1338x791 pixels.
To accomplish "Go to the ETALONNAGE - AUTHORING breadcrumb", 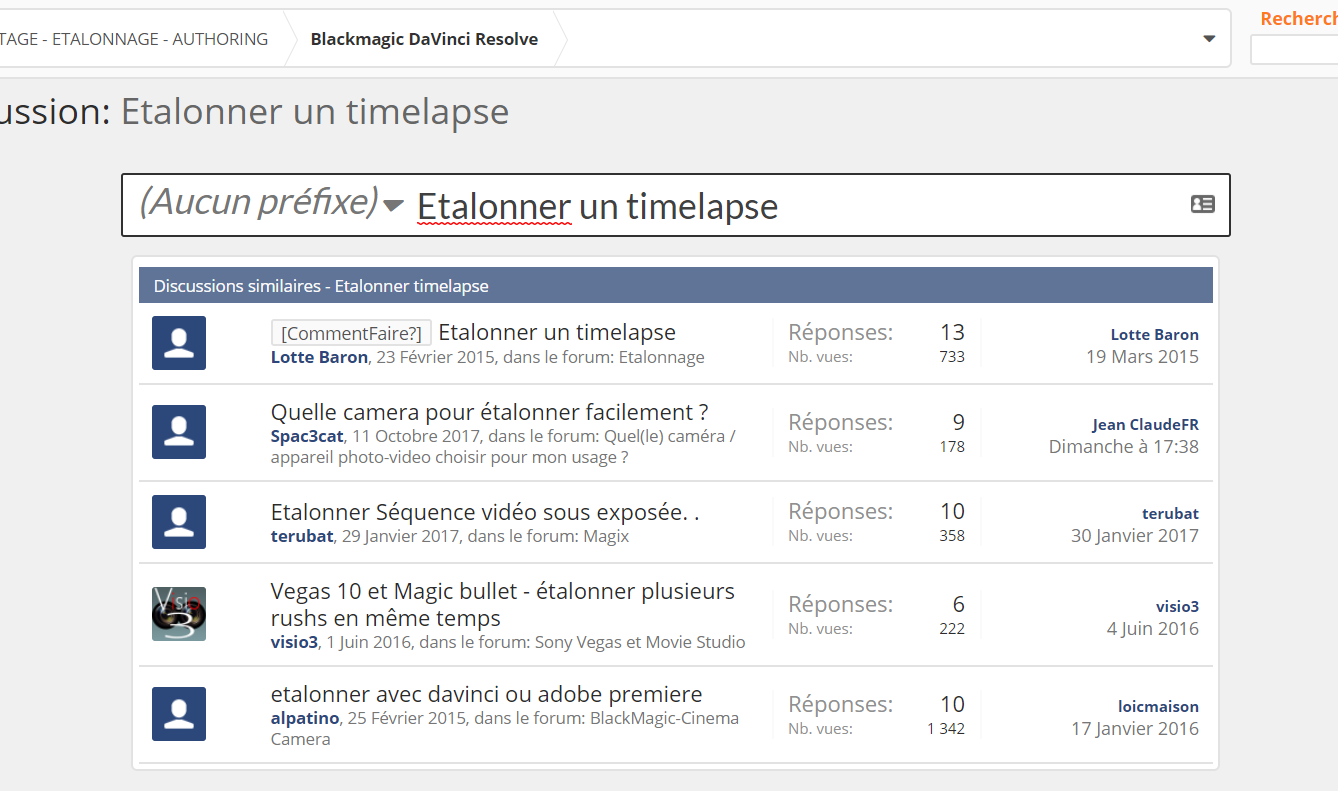I will (135, 39).
